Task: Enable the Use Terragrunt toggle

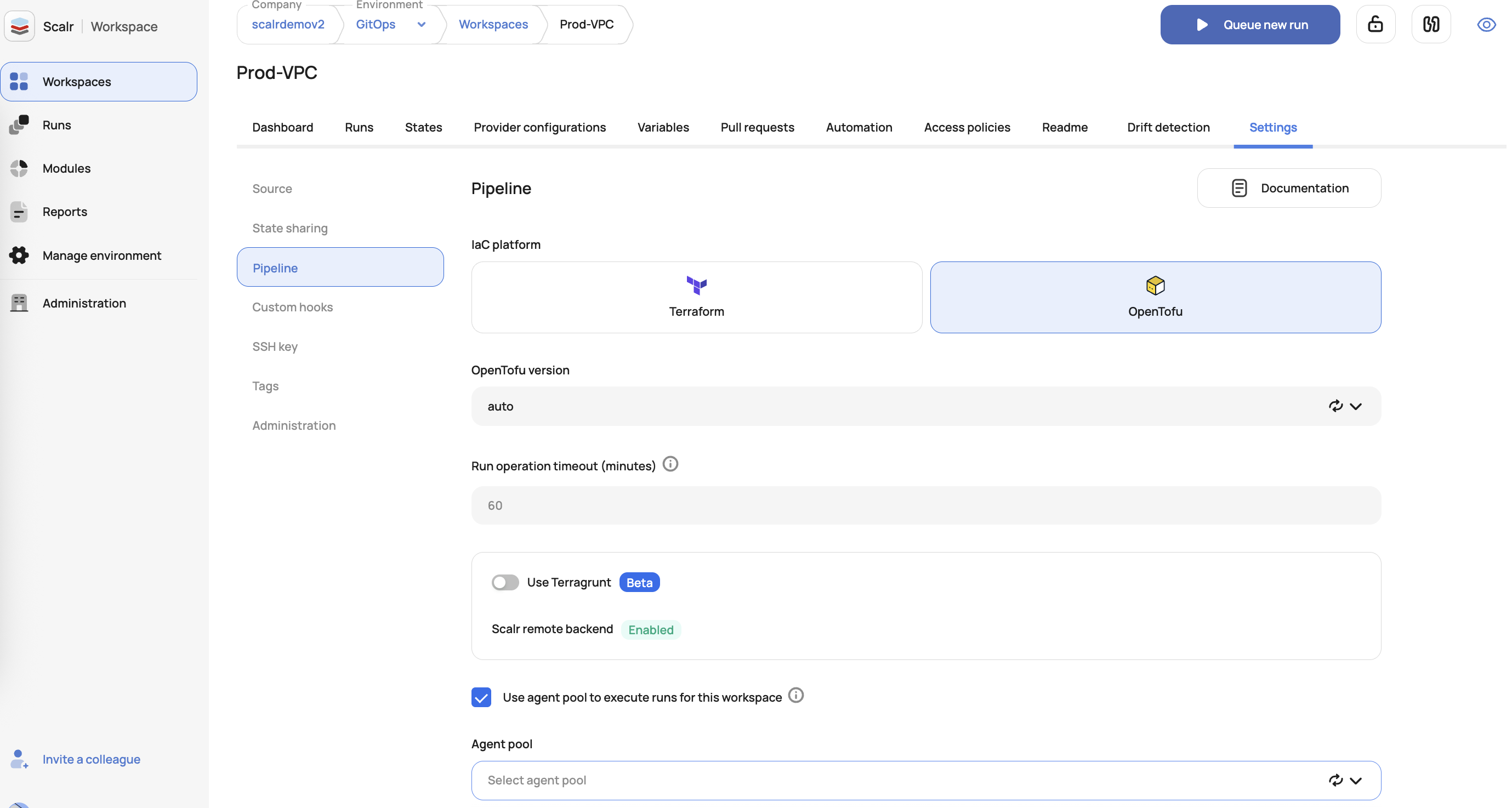Action: tap(505, 582)
